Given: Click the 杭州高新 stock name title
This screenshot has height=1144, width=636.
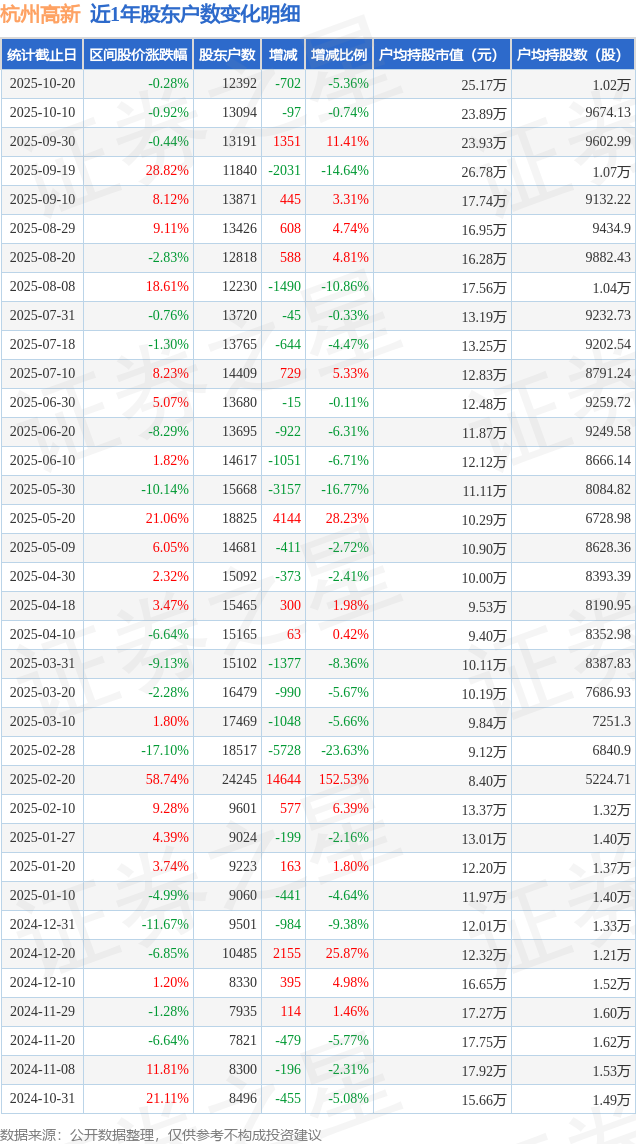Looking at the screenshot, I should [x=41, y=14].
